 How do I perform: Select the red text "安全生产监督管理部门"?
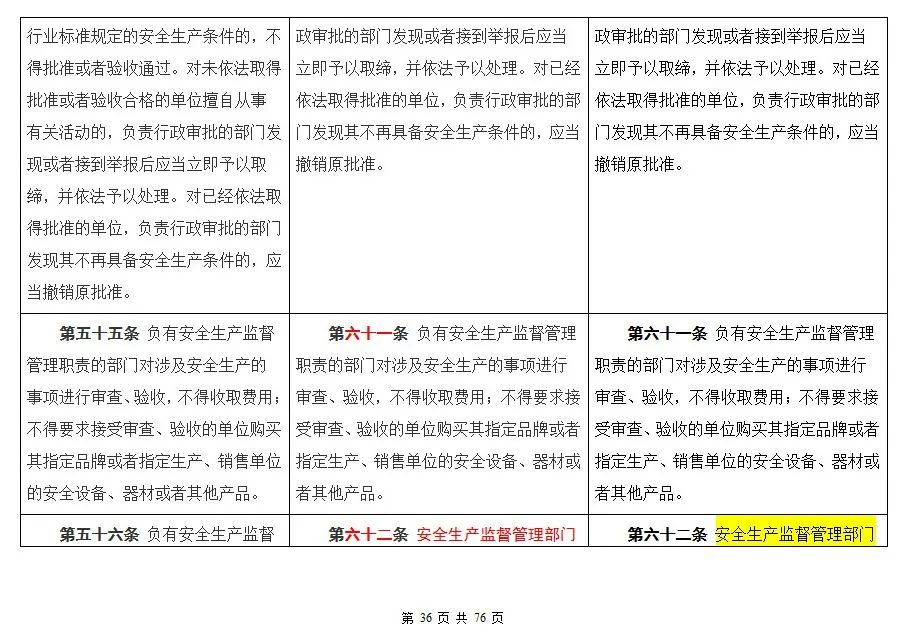(x=496, y=534)
